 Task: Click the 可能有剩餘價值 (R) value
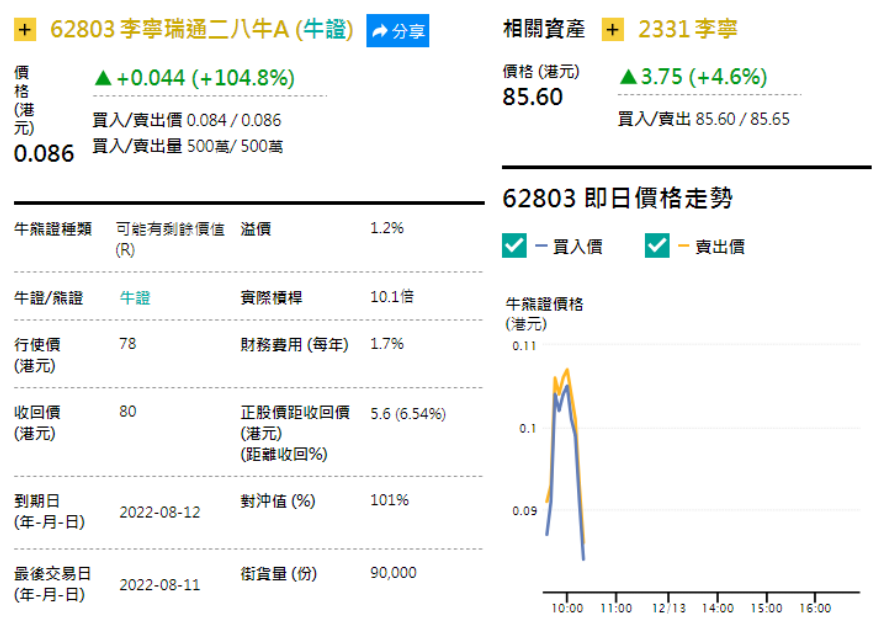170,239
